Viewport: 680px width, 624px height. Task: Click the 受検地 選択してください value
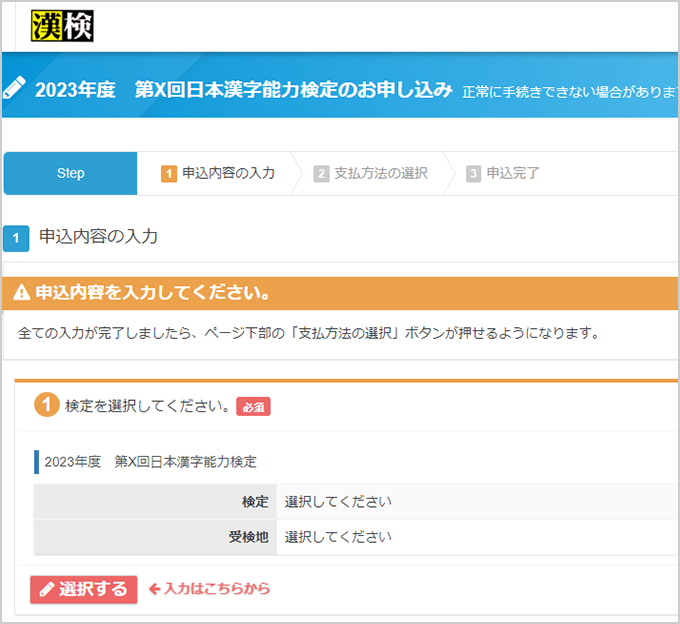coord(338,537)
